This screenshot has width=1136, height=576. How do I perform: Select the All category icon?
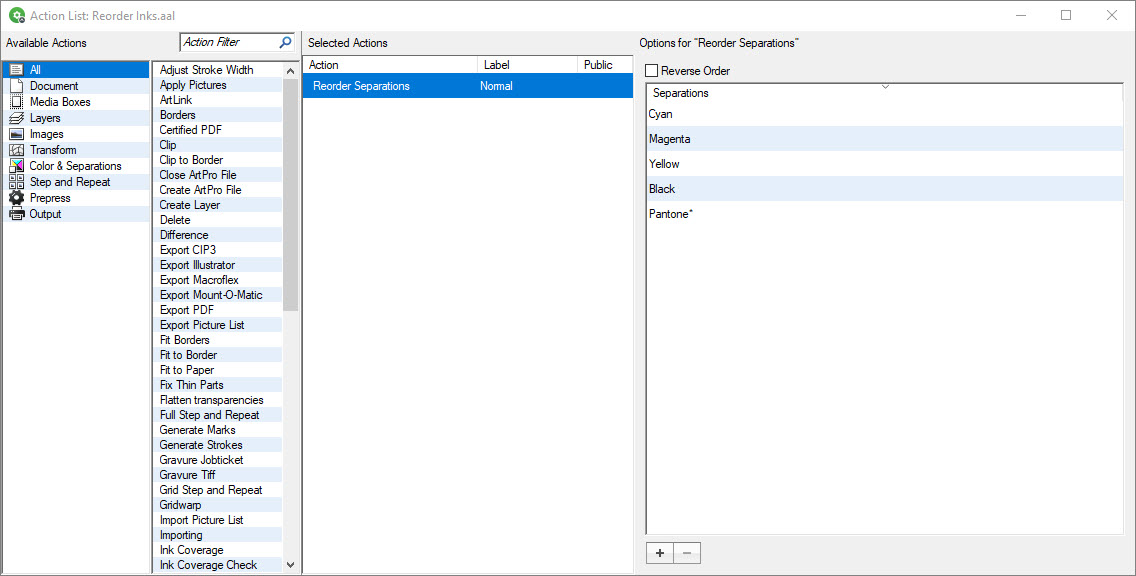coord(16,70)
